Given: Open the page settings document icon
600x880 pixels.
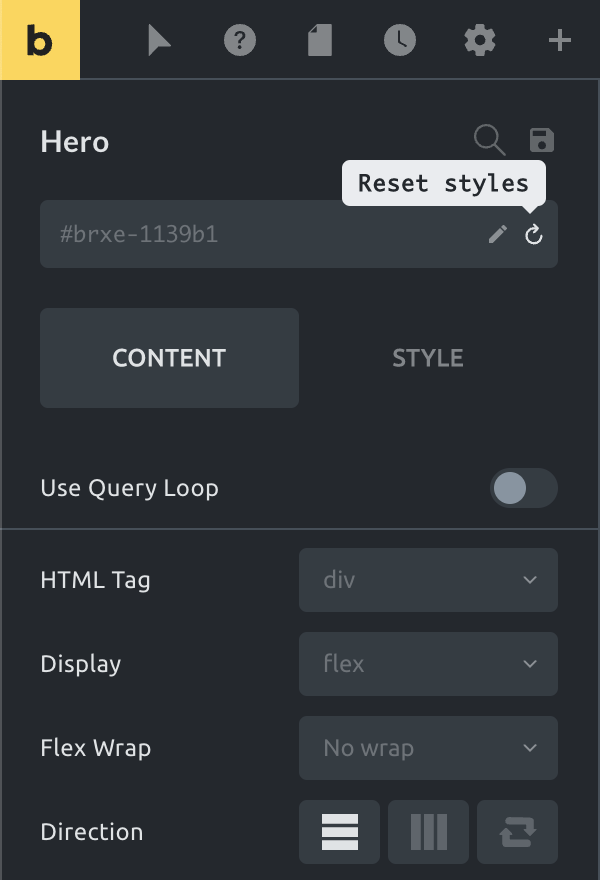Looking at the screenshot, I should coord(320,40).
